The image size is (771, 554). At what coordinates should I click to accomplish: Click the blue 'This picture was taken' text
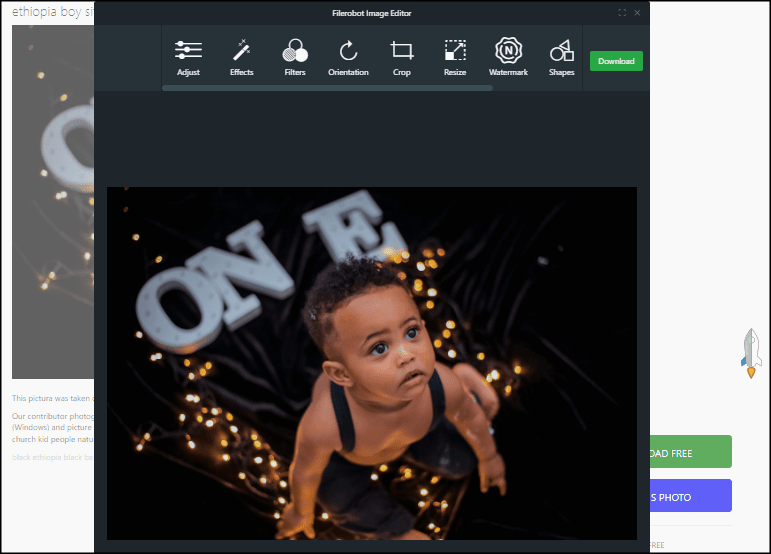click(52, 399)
